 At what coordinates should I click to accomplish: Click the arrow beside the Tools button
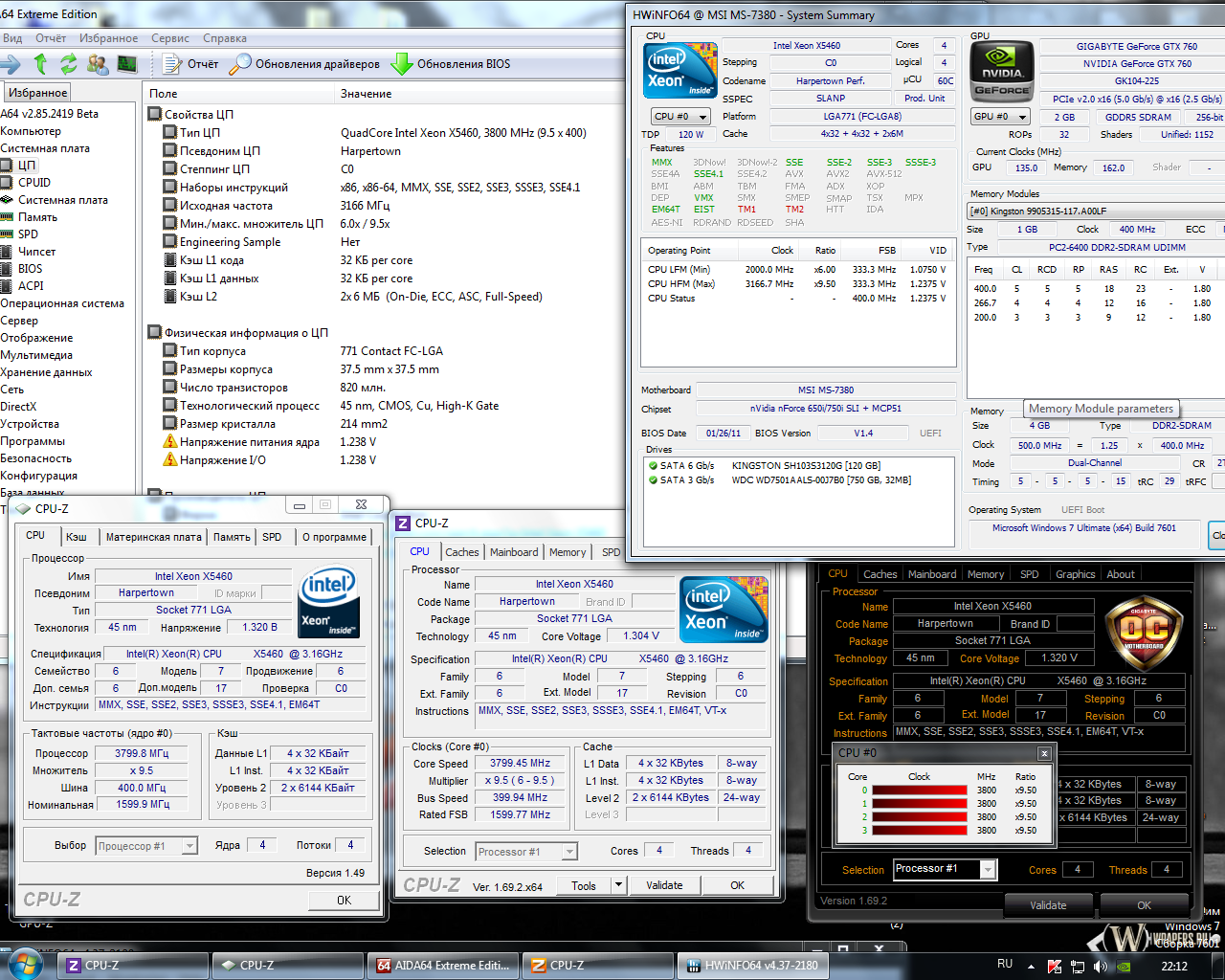pos(619,885)
